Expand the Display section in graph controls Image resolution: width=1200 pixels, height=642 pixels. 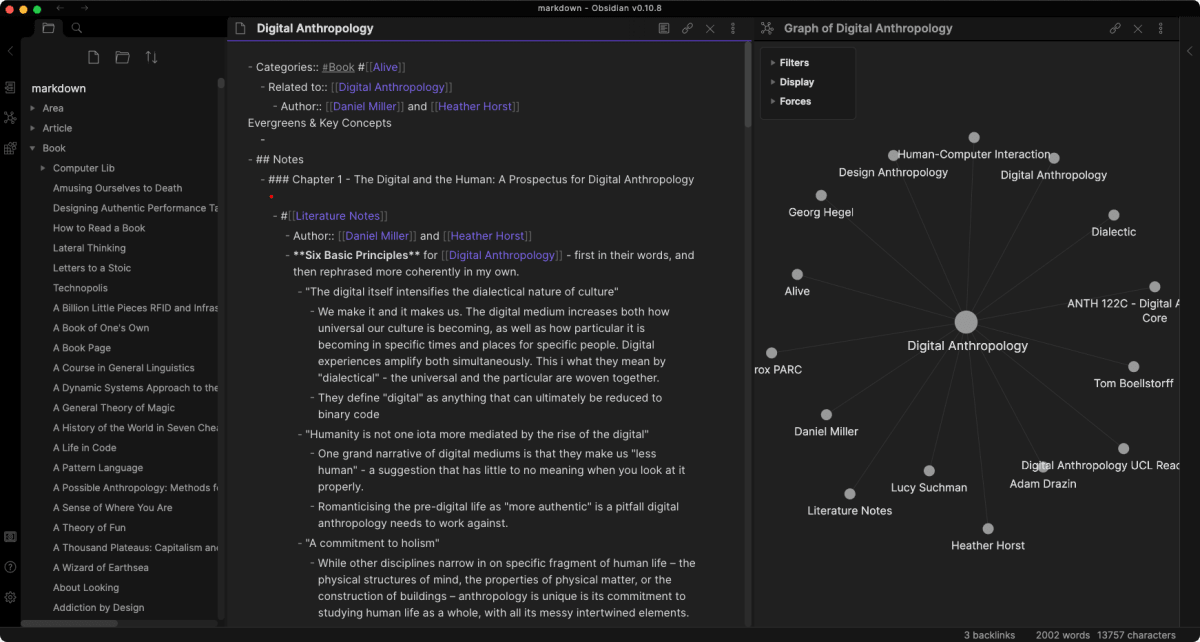[x=792, y=82]
